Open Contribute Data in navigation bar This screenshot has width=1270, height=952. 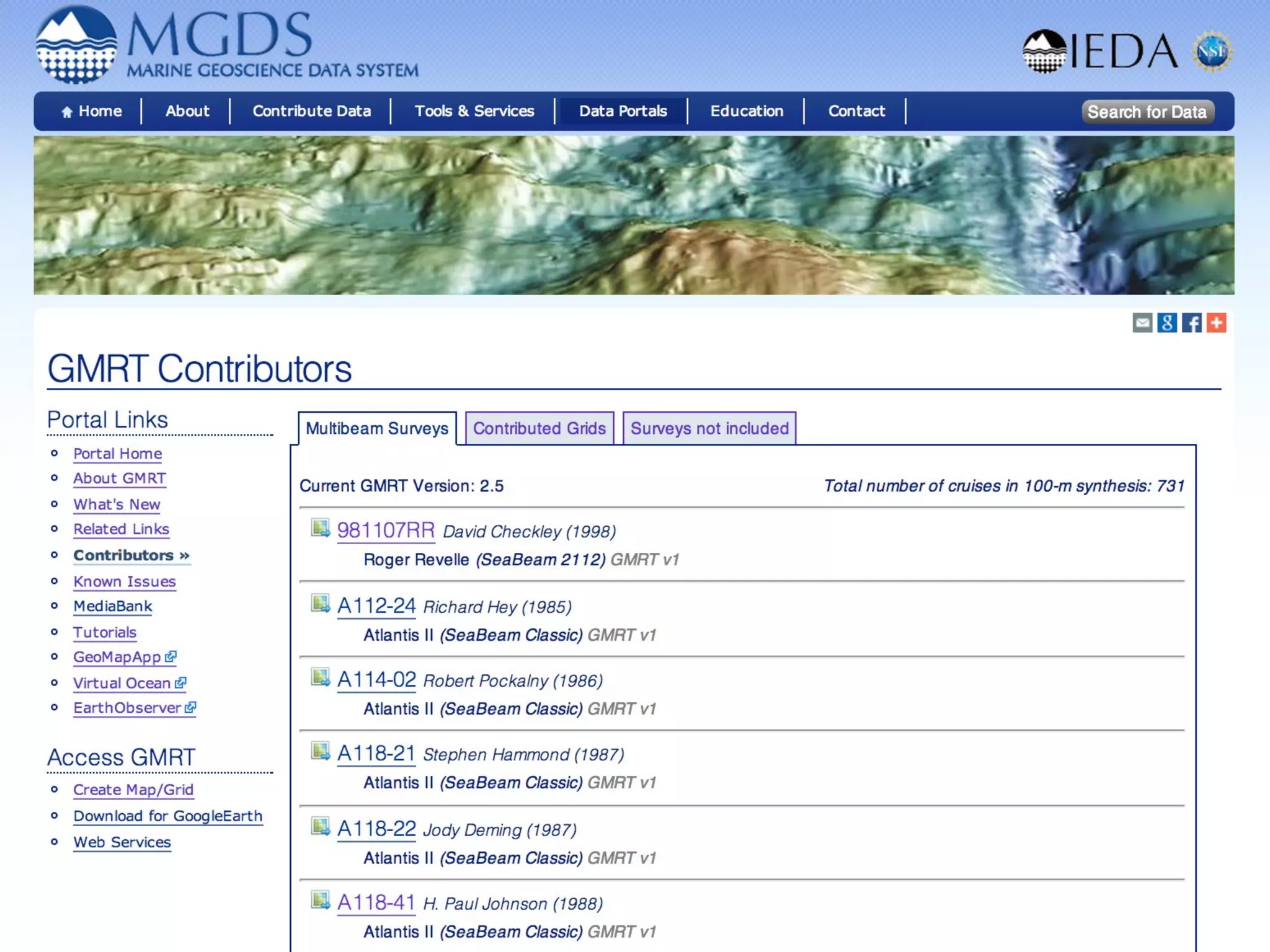point(311,112)
